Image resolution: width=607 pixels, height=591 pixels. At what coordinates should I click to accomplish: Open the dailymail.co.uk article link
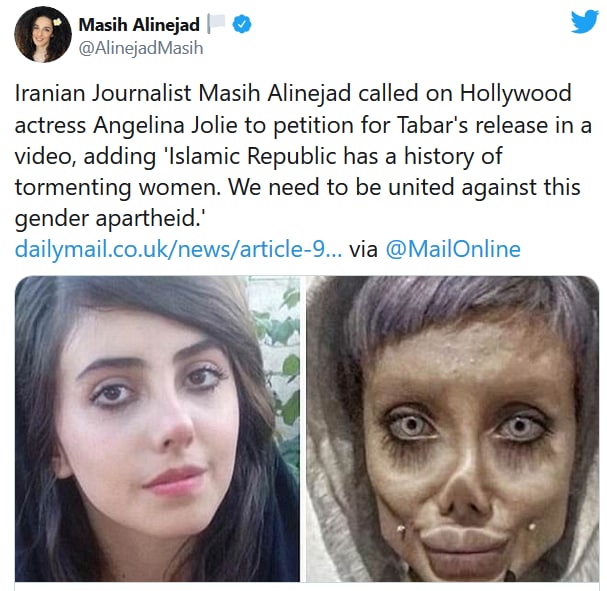[178, 249]
